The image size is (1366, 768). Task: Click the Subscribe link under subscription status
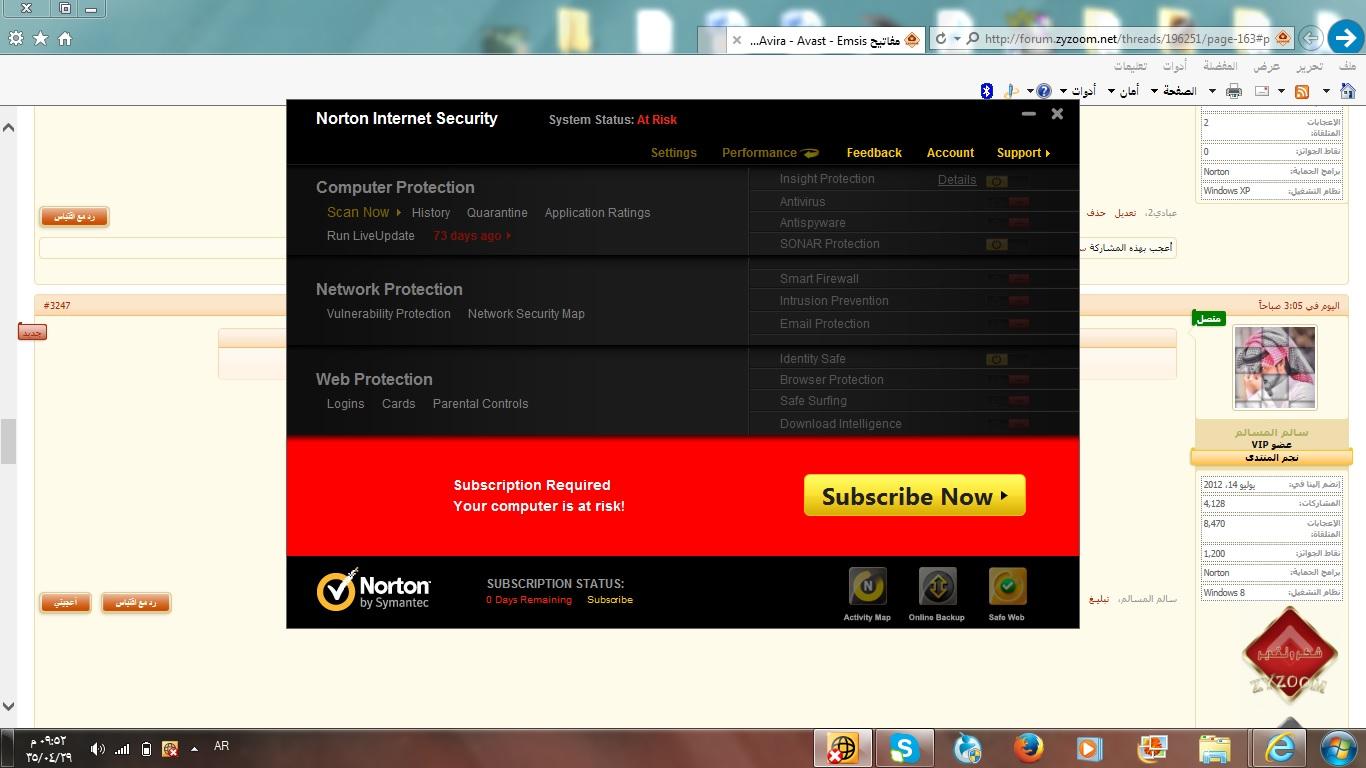610,600
